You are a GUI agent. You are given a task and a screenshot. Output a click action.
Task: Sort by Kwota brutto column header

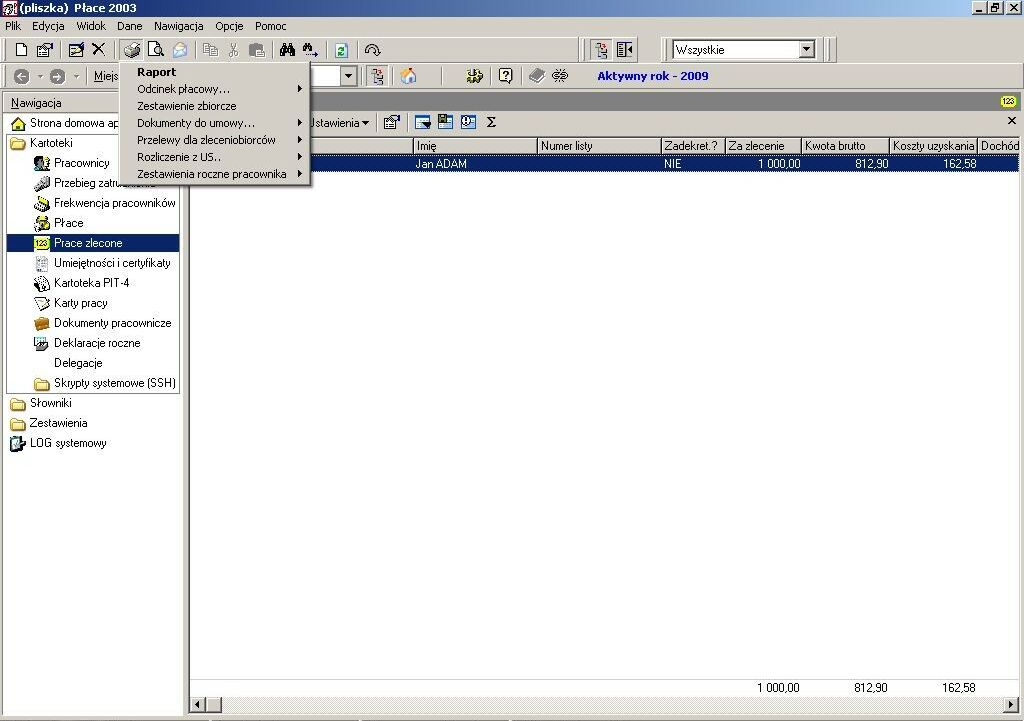click(845, 146)
